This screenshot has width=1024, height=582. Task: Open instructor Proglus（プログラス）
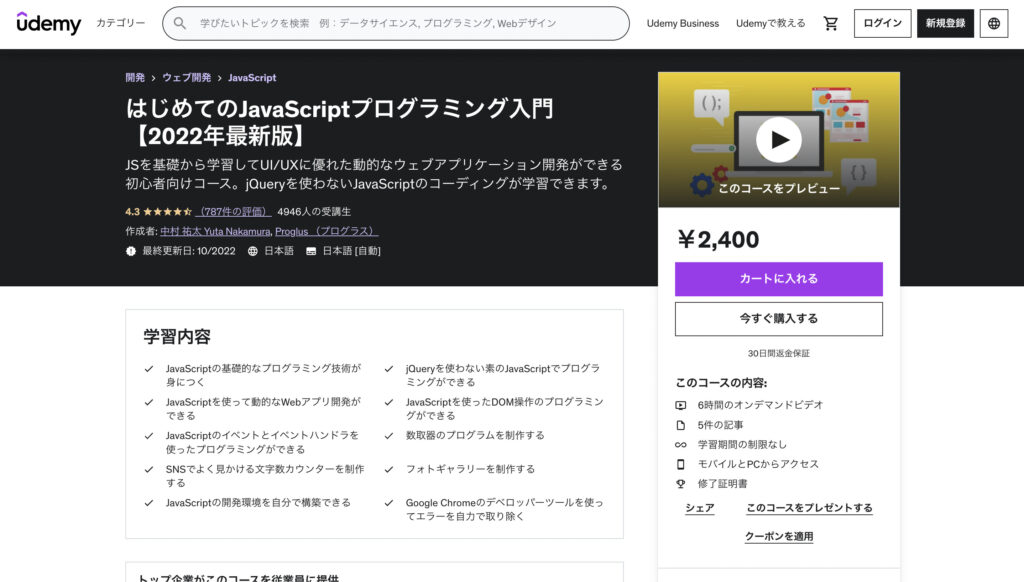[327, 231]
